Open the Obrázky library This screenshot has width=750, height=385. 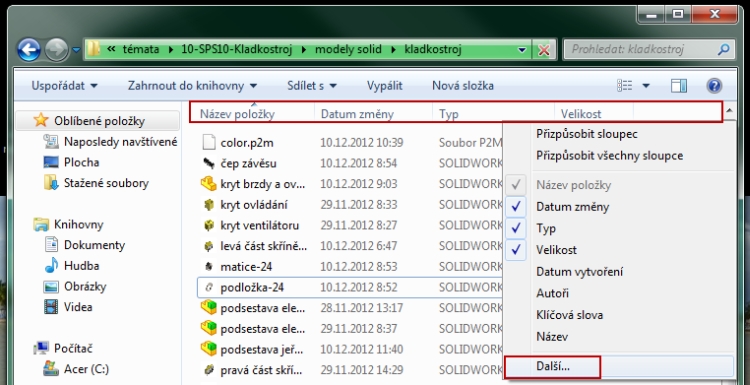[75, 286]
